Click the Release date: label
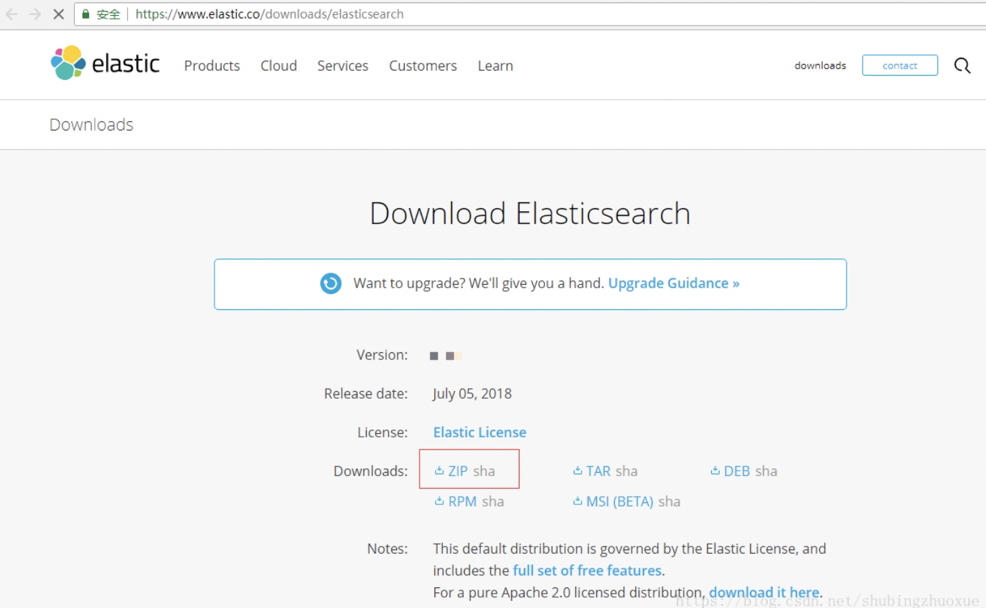Image resolution: width=986 pixels, height=608 pixels. point(365,394)
